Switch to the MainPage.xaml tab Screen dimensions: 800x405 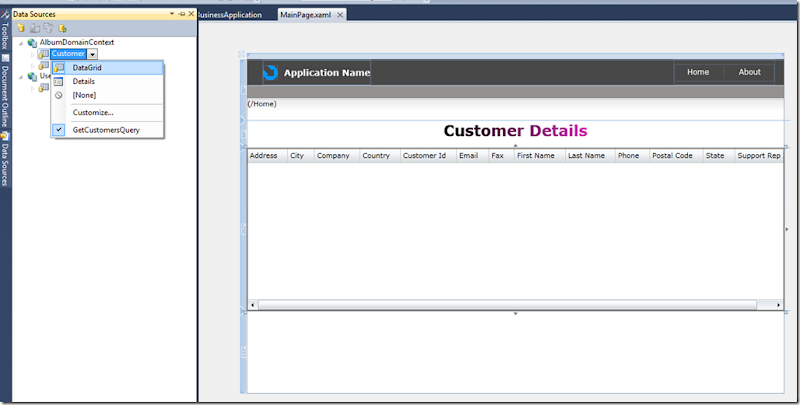click(305, 15)
